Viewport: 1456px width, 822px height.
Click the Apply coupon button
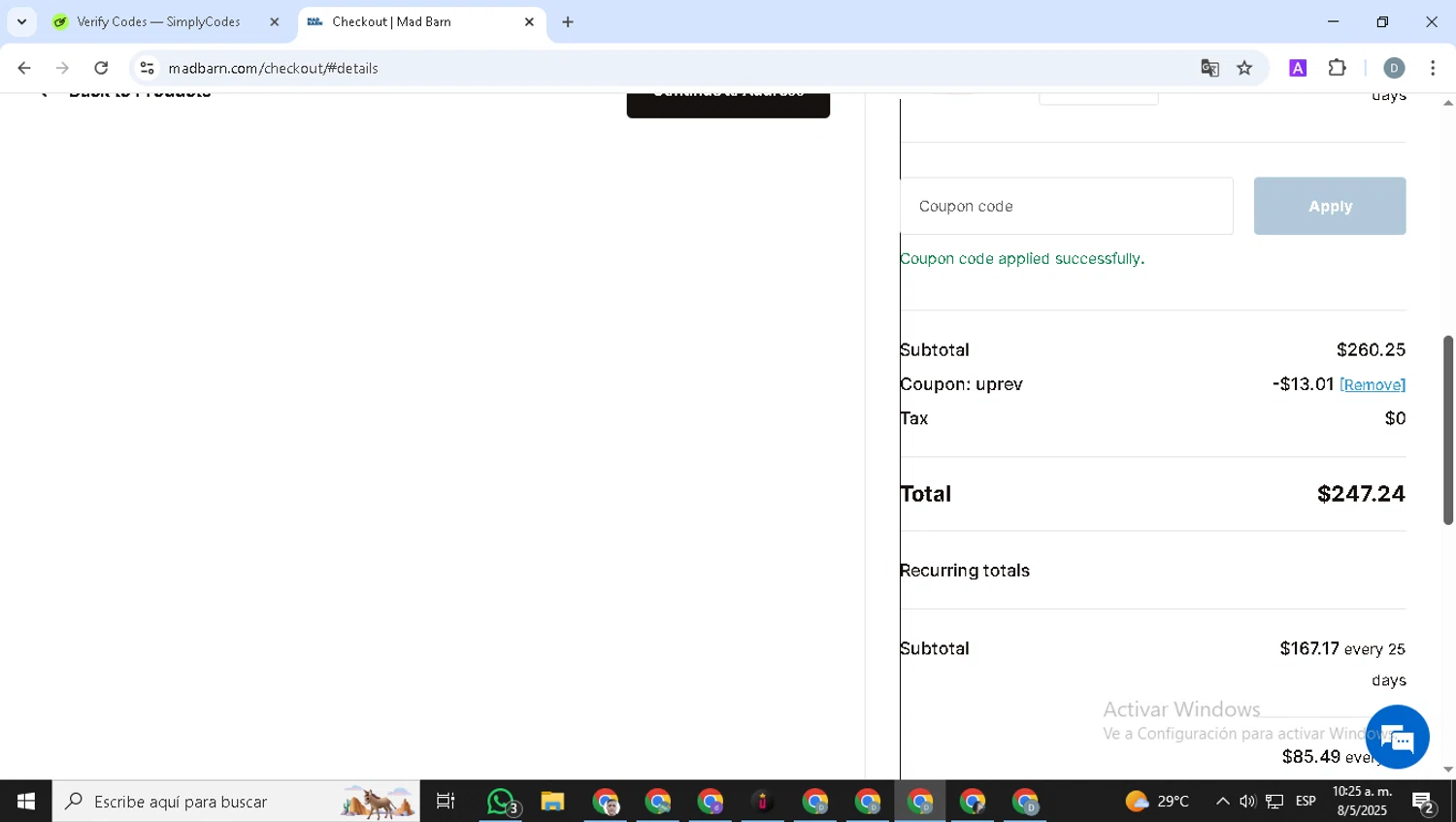pyautogui.click(x=1330, y=206)
